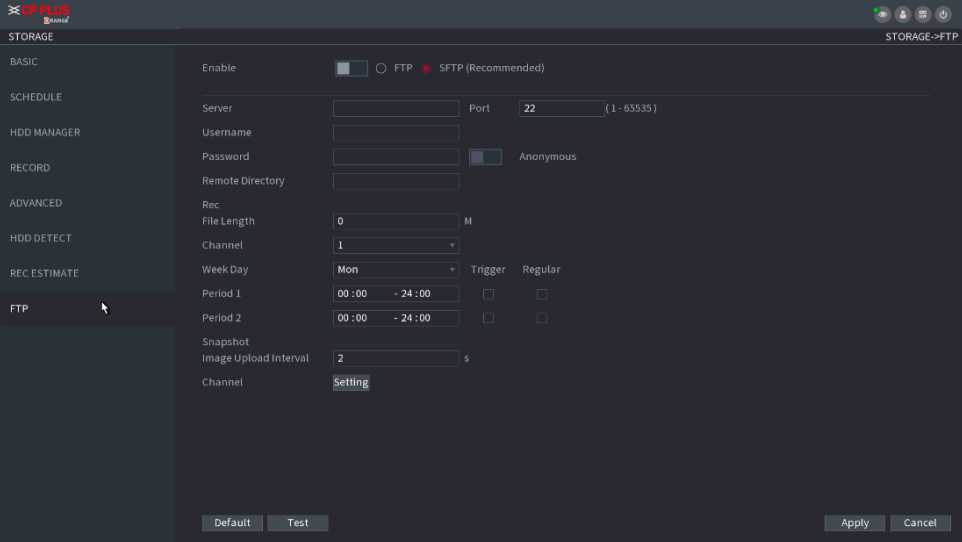The image size is (962, 542).
Task: Select the FTP radio button
Action: [381, 68]
